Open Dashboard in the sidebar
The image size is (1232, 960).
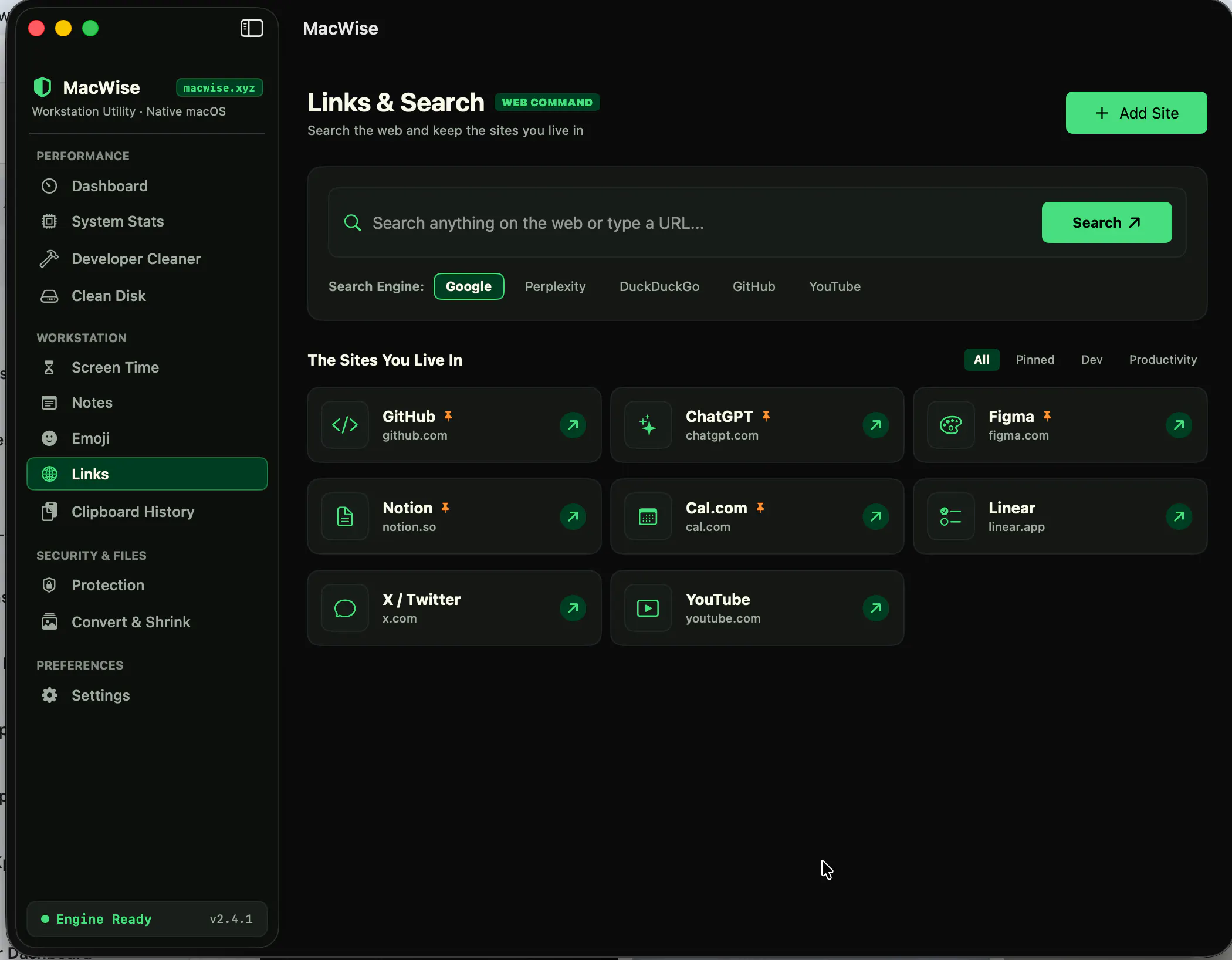tap(147, 186)
